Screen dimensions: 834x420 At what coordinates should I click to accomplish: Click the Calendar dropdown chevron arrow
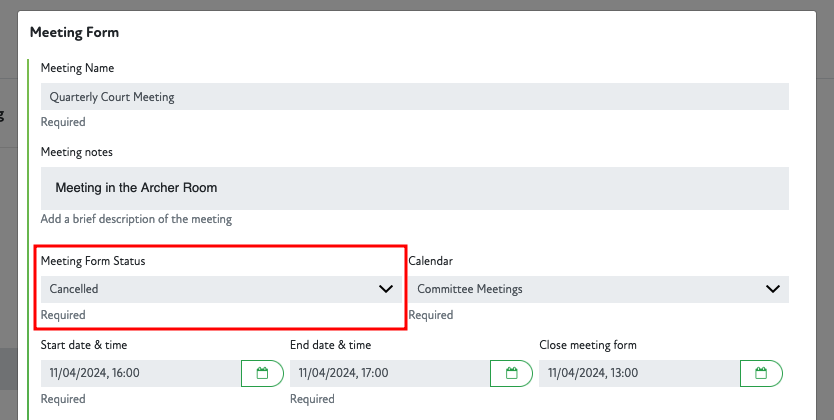tap(772, 289)
